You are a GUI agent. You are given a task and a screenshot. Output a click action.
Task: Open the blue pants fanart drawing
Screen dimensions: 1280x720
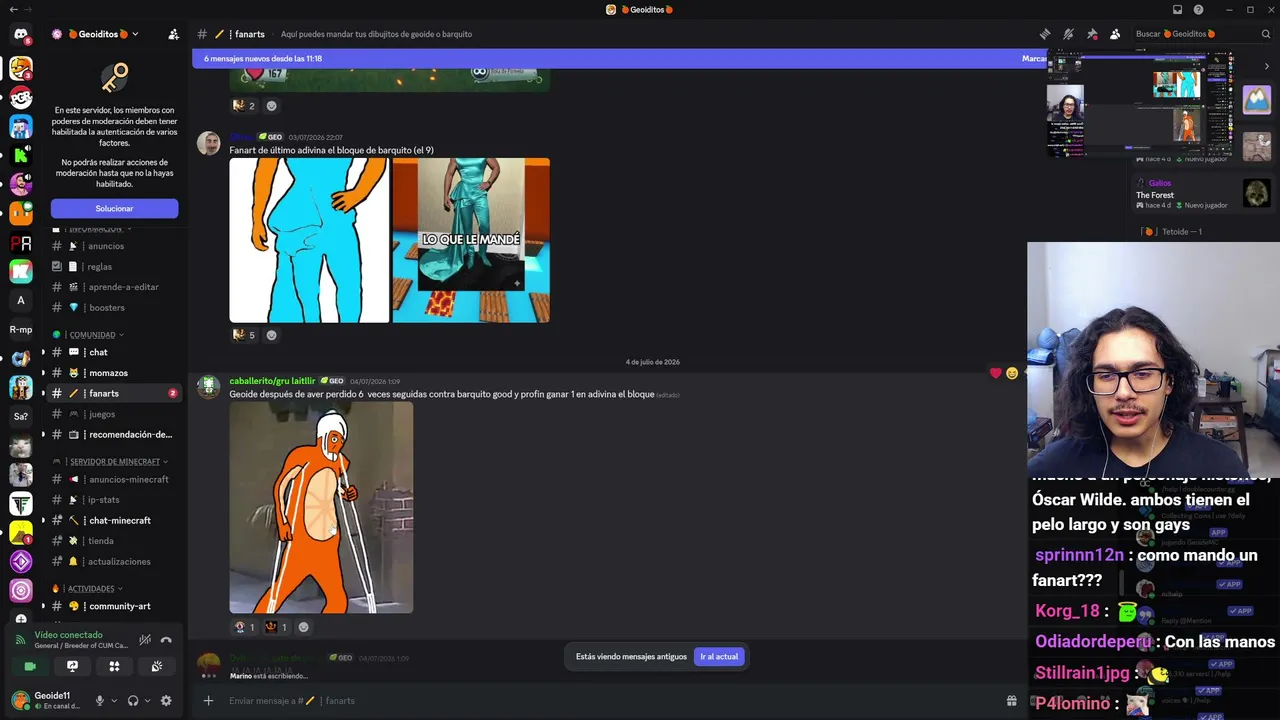coord(309,240)
